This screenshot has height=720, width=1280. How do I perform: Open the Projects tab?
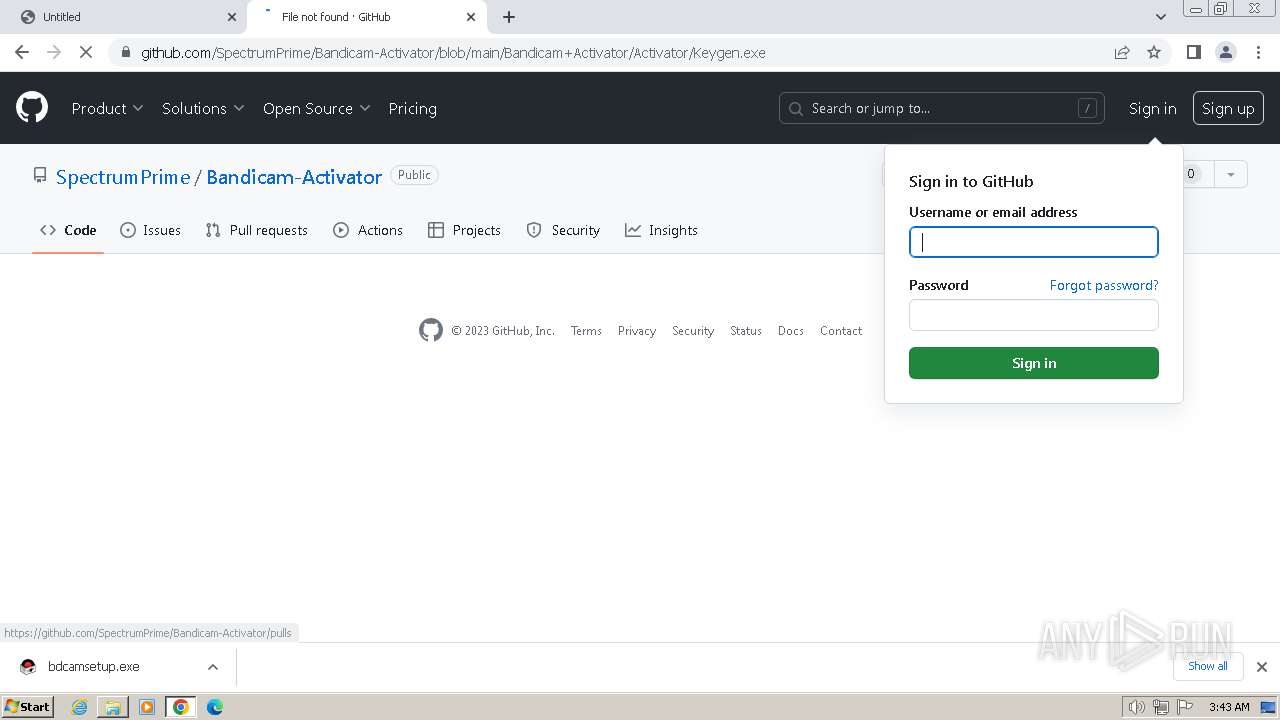(464, 230)
